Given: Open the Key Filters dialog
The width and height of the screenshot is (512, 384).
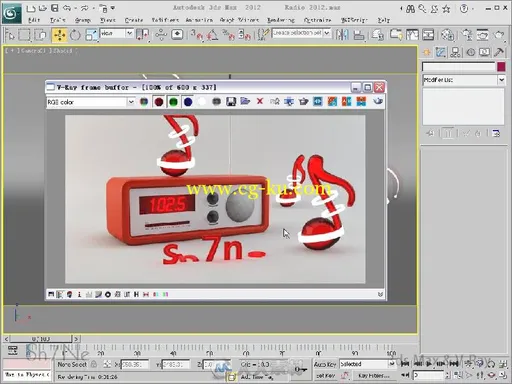Looking at the screenshot, I should (x=374, y=376).
